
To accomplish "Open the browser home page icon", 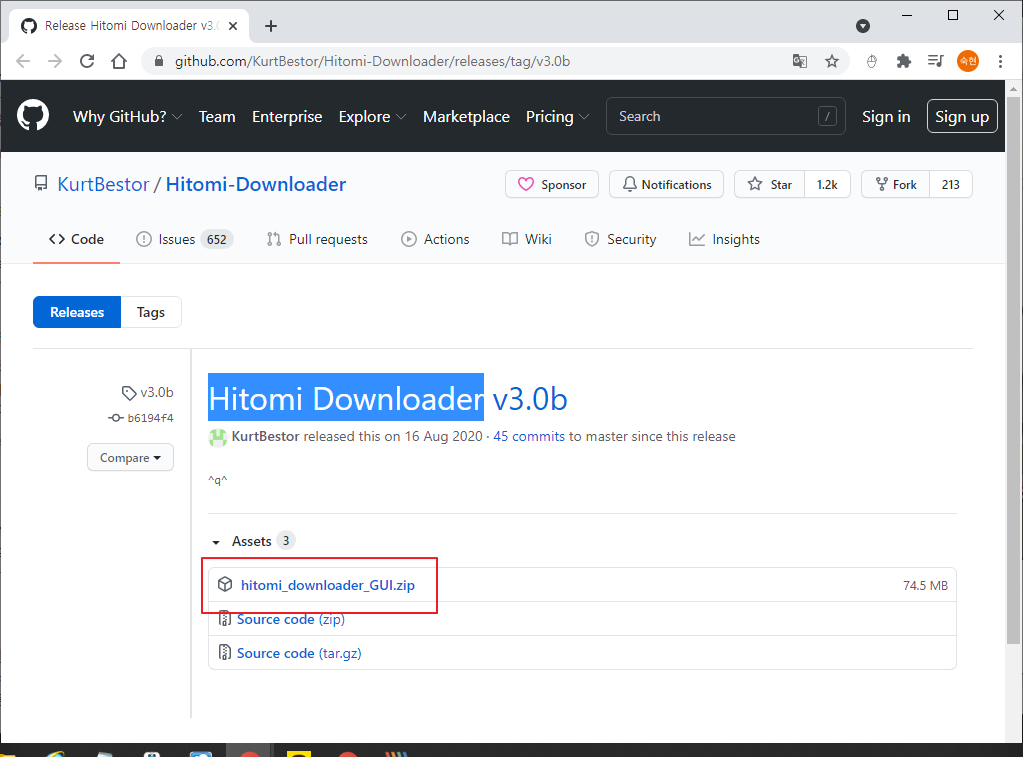I will (119, 61).
